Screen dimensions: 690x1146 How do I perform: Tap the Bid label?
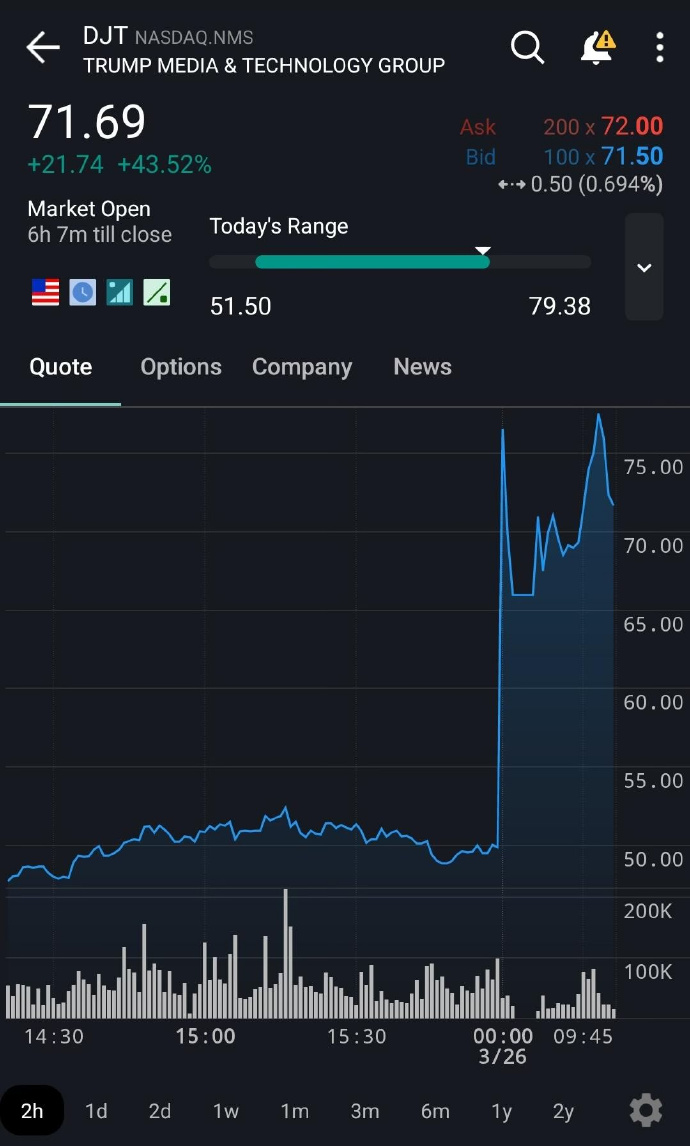click(x=480, y=157)
